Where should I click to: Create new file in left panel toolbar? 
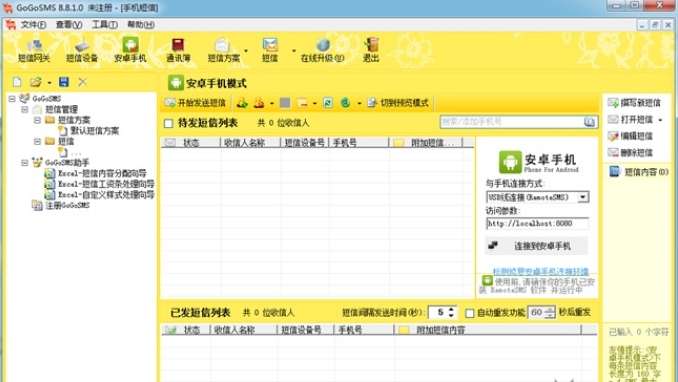pos(17,82)
